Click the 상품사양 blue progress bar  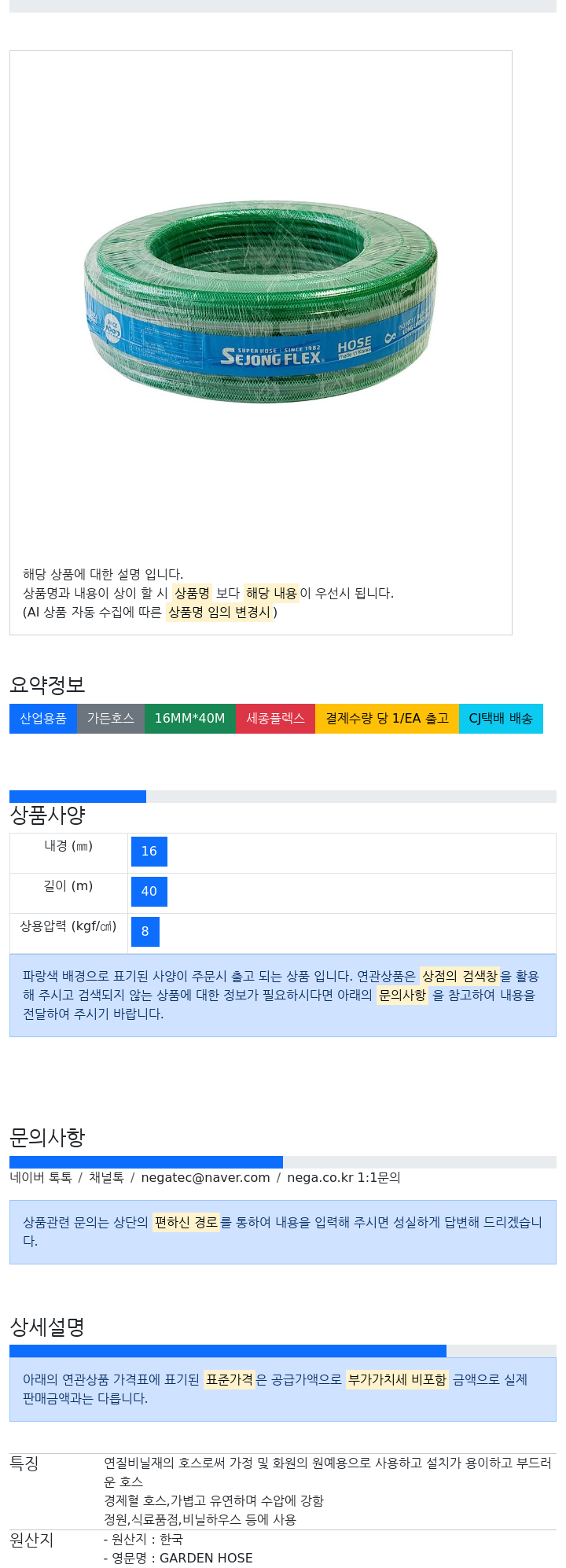tap(78, 797)
